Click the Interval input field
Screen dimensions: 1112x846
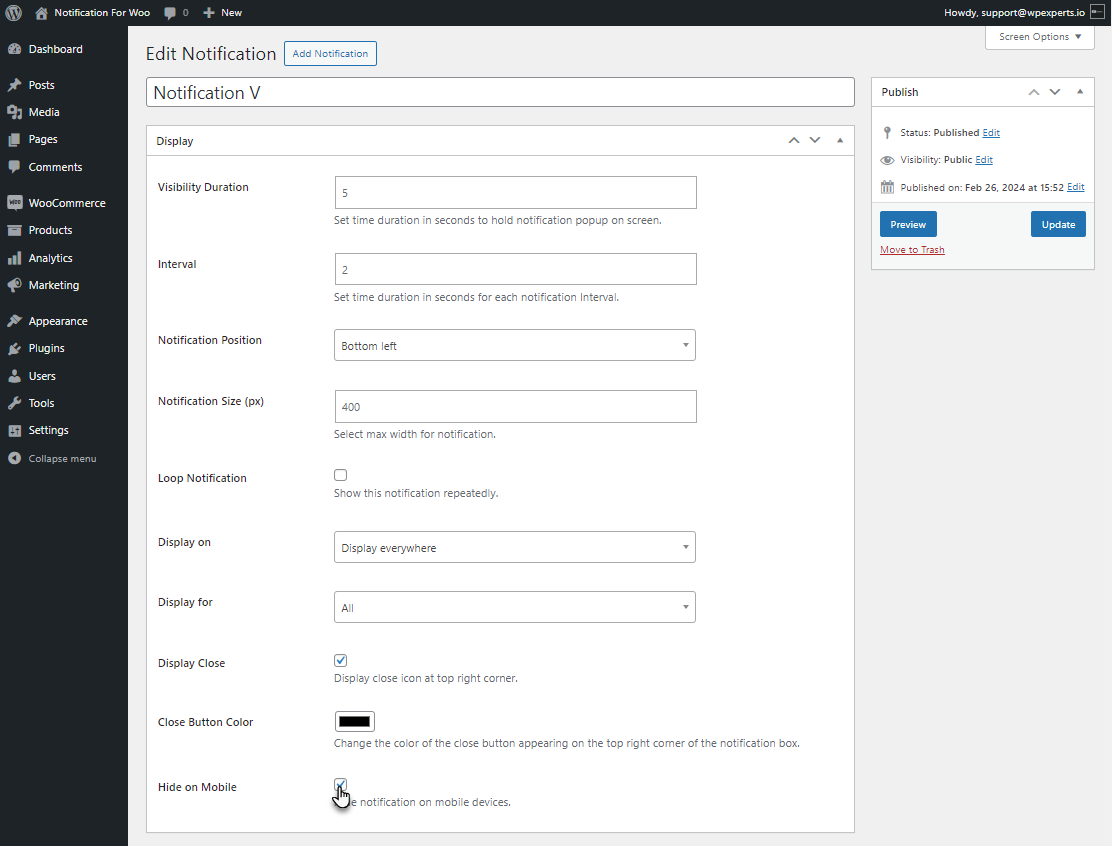click(516, 269)
